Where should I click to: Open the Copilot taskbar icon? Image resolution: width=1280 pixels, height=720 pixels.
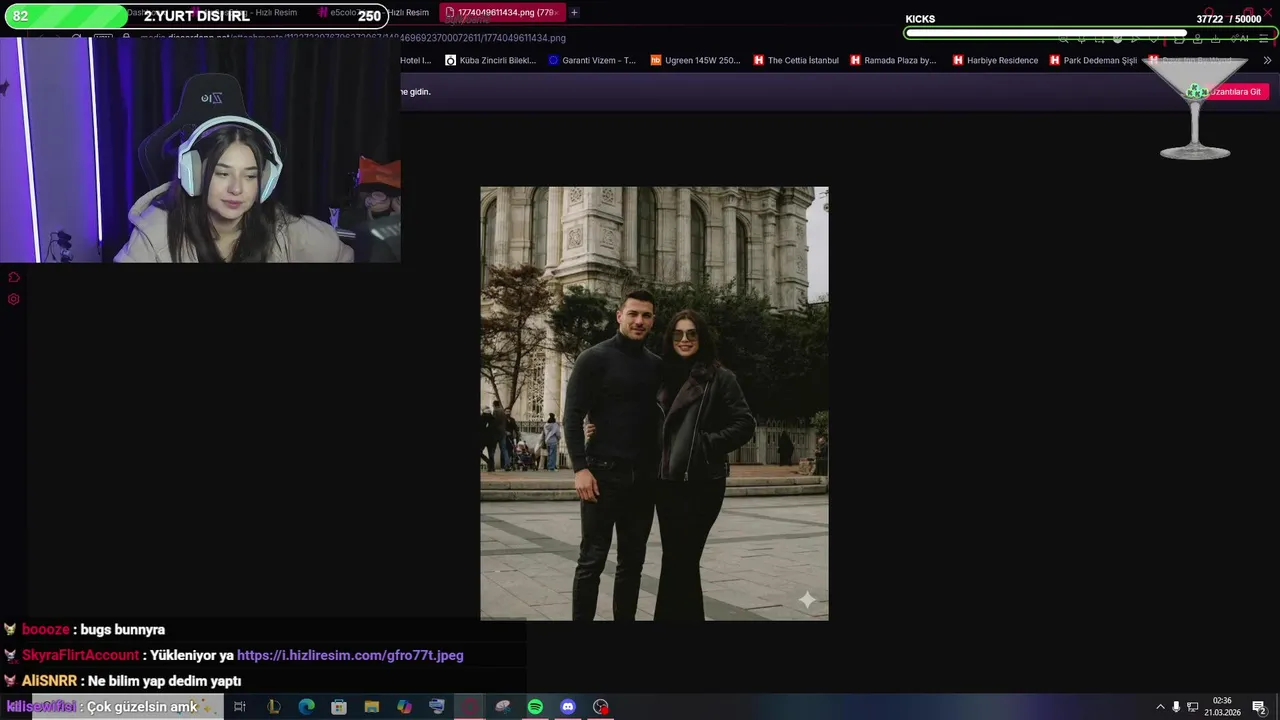(x=404, y=707)
